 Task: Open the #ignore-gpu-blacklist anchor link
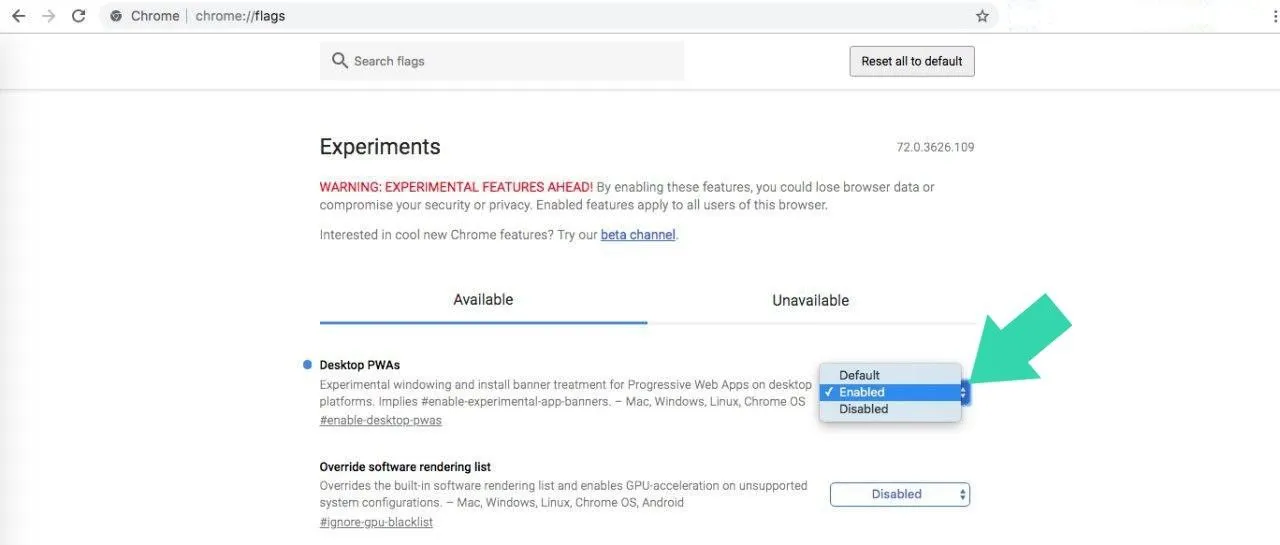tap(376, 522)
